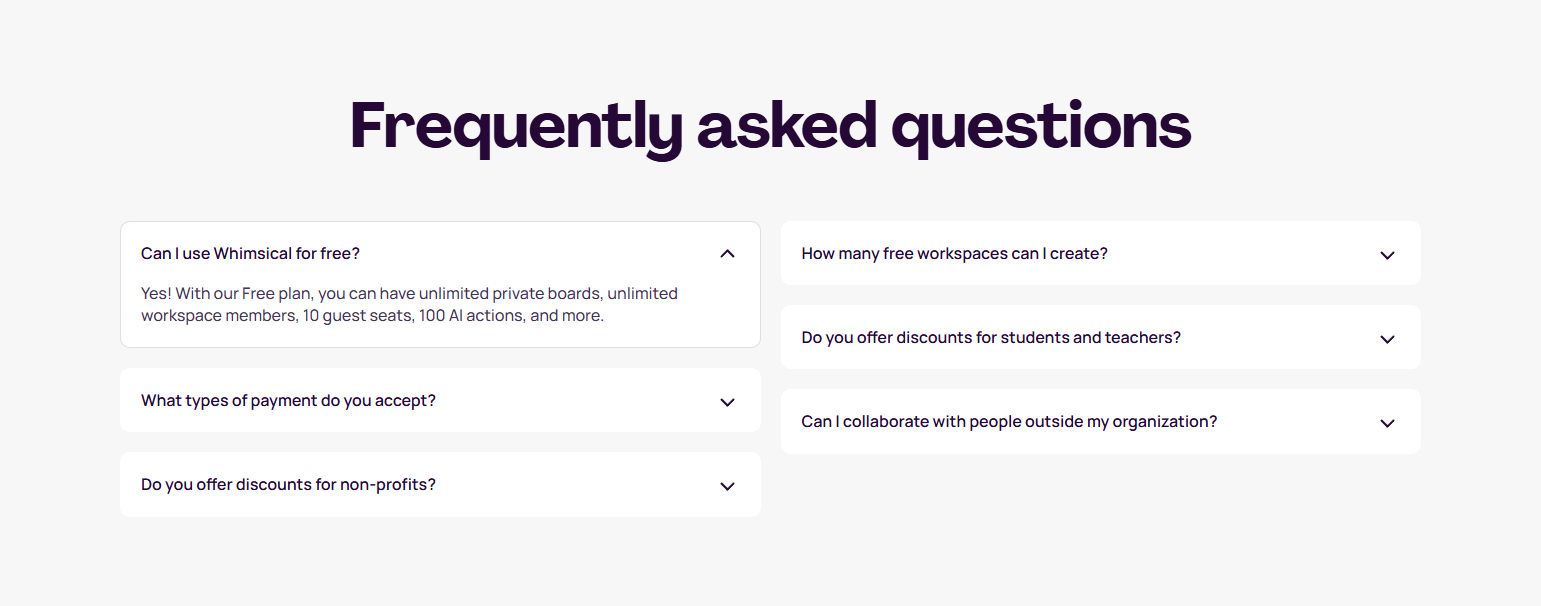Select the "Can I use Whimsical for free?" question title
1541x606 pixels.
[250, 253]
